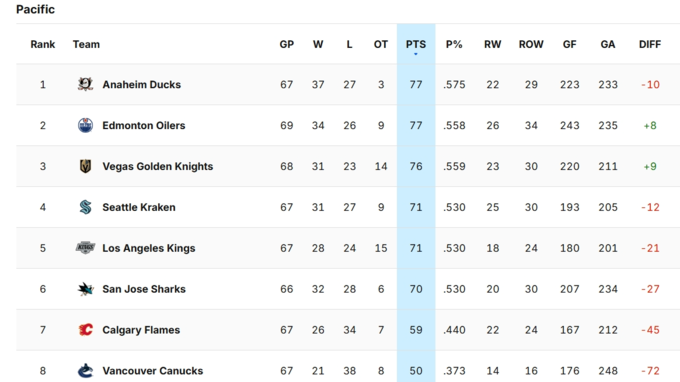The height and width of the screenshot is (382, 680).
Task: Click the Vancouver Canucks logo icon
Action: click(x=85, y=371)
